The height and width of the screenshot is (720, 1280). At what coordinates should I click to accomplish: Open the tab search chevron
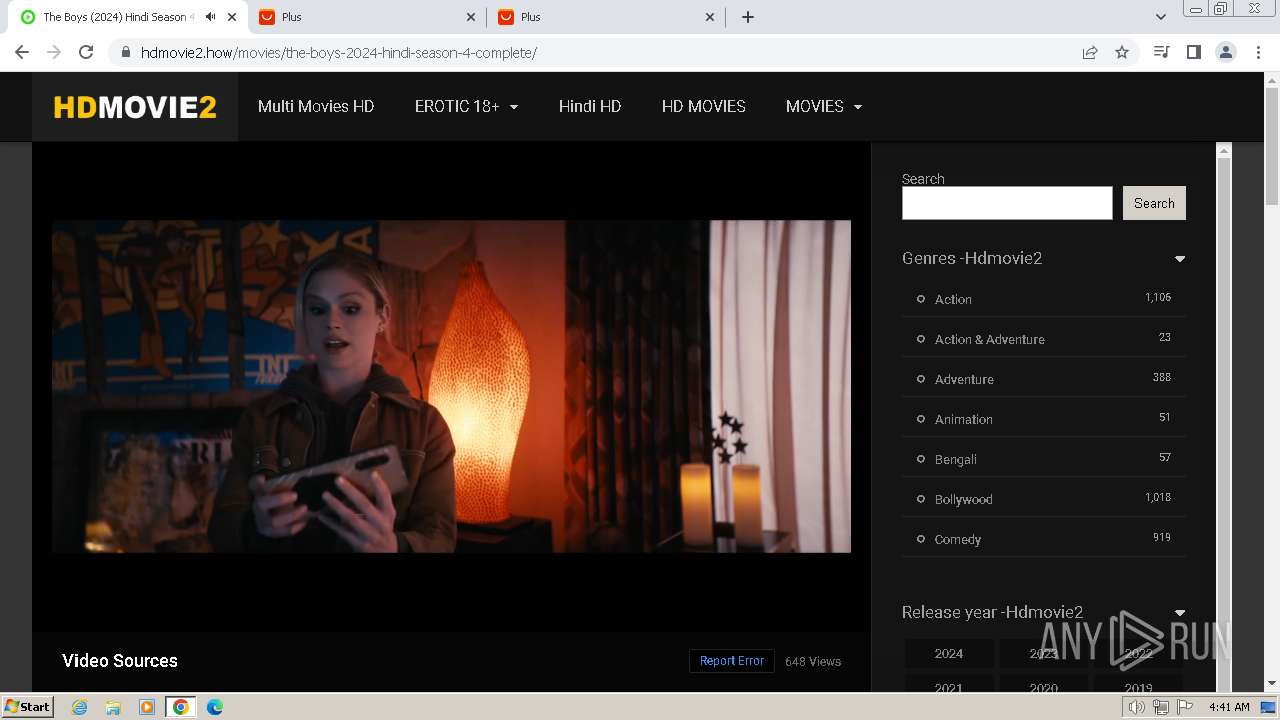pos(1160,17)
